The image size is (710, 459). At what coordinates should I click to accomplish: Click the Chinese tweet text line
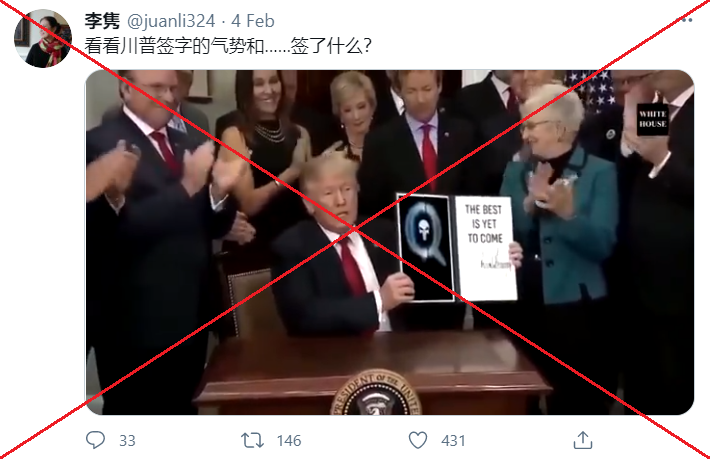pyautogui.click(x=228, y=46)
